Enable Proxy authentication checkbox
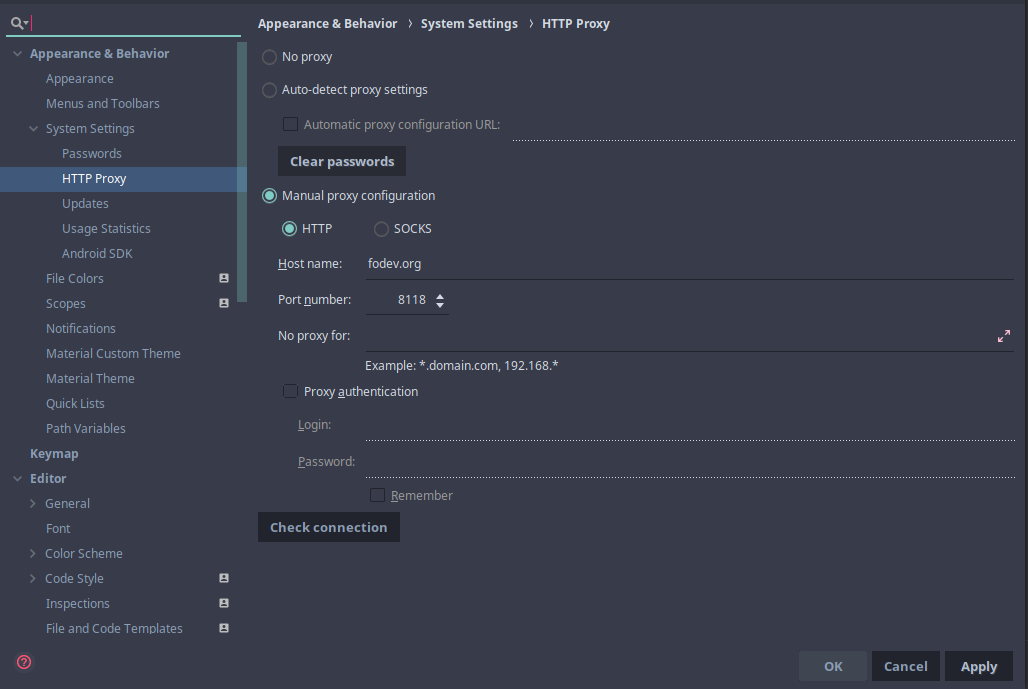Viewport: 1028px width, 689px height. coord(291,392)
